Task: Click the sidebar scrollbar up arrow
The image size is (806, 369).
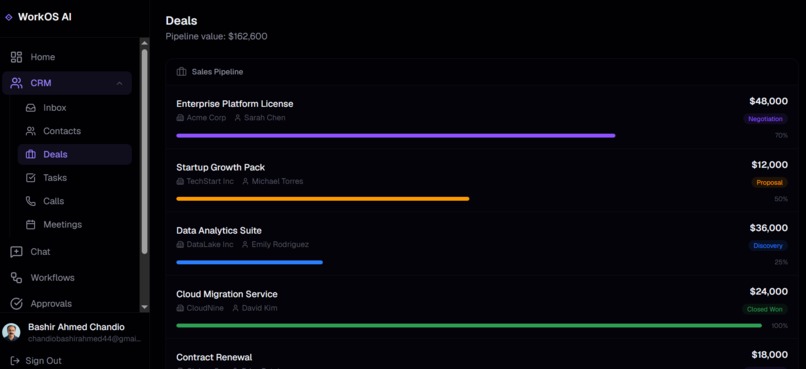Action: tap(144, 43)
